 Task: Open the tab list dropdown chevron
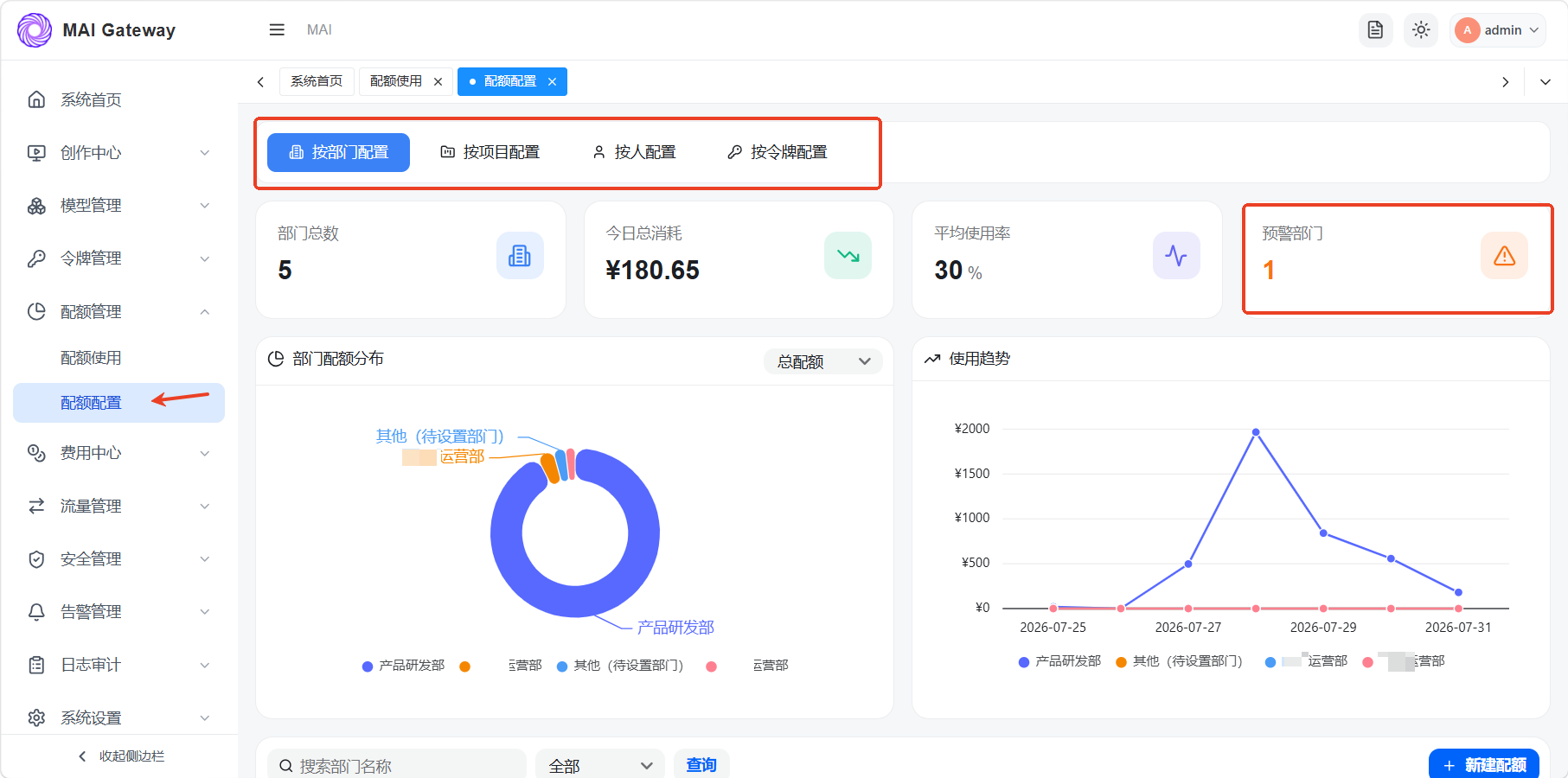point(1546,82)
